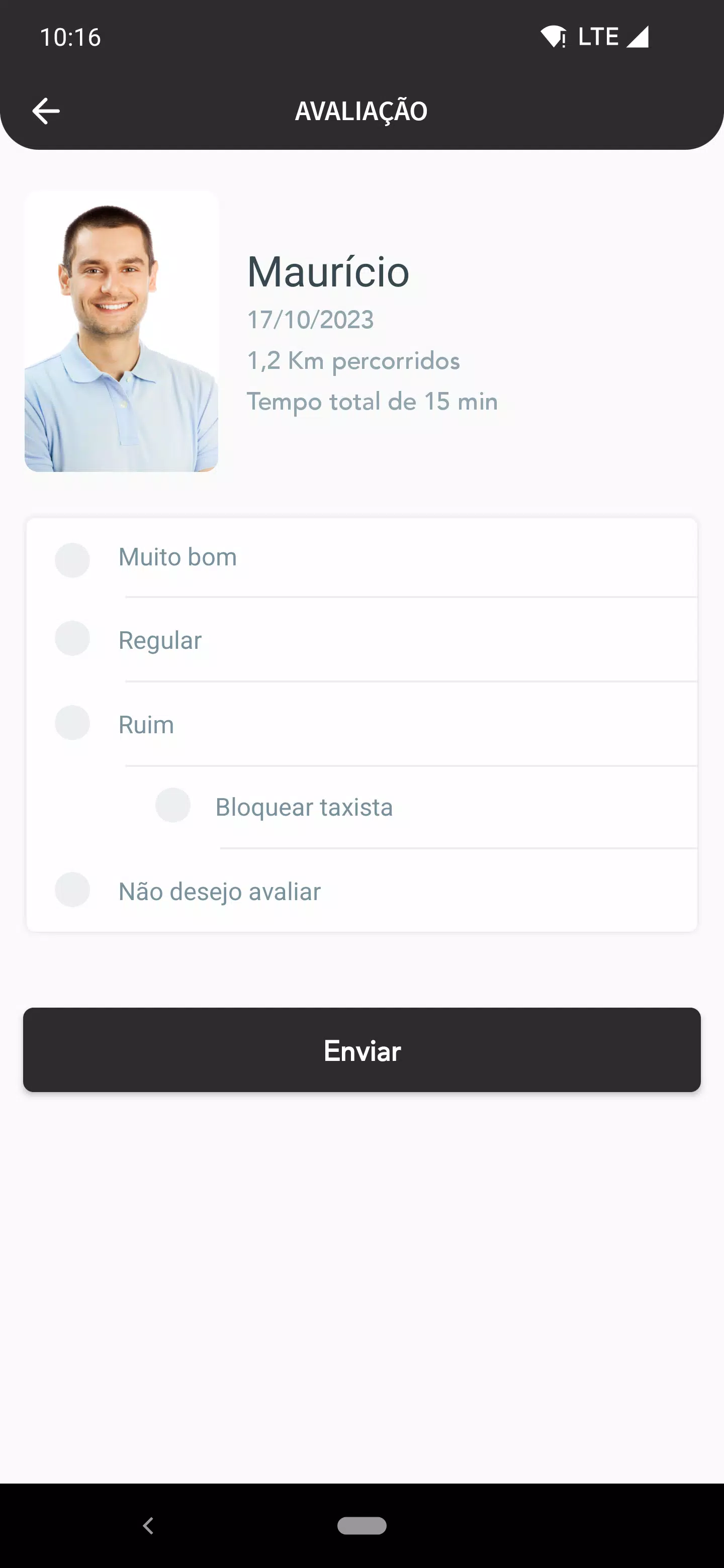The image size is (724, 1568).
Task: Tap the driver name Maurício
Action: tap(328, 271)
